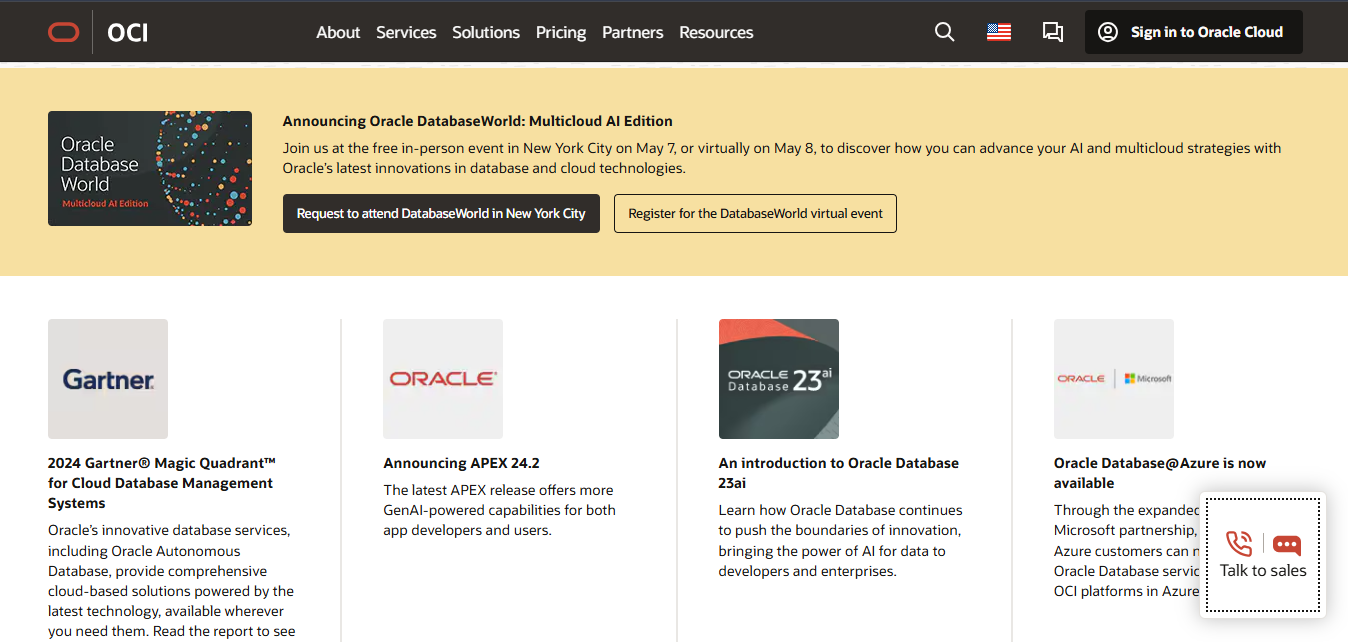The height and width of the screenshot is (642, 1348).
Task: Click the red chat icon in Talk to sales
Action: pos(1287,545)
